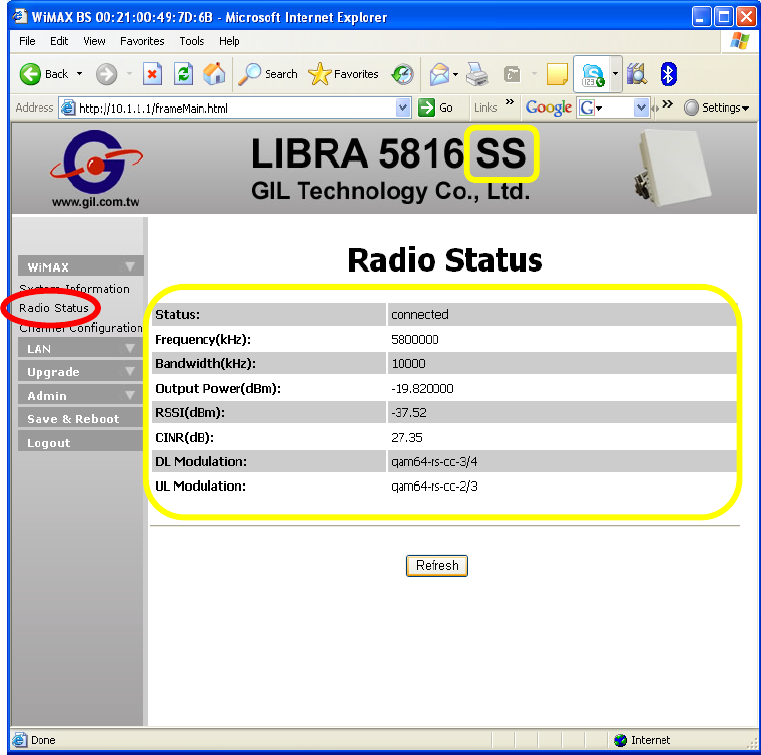
Task: Refresh page using green arrows toolbar icon
Action: pos(183,74)
